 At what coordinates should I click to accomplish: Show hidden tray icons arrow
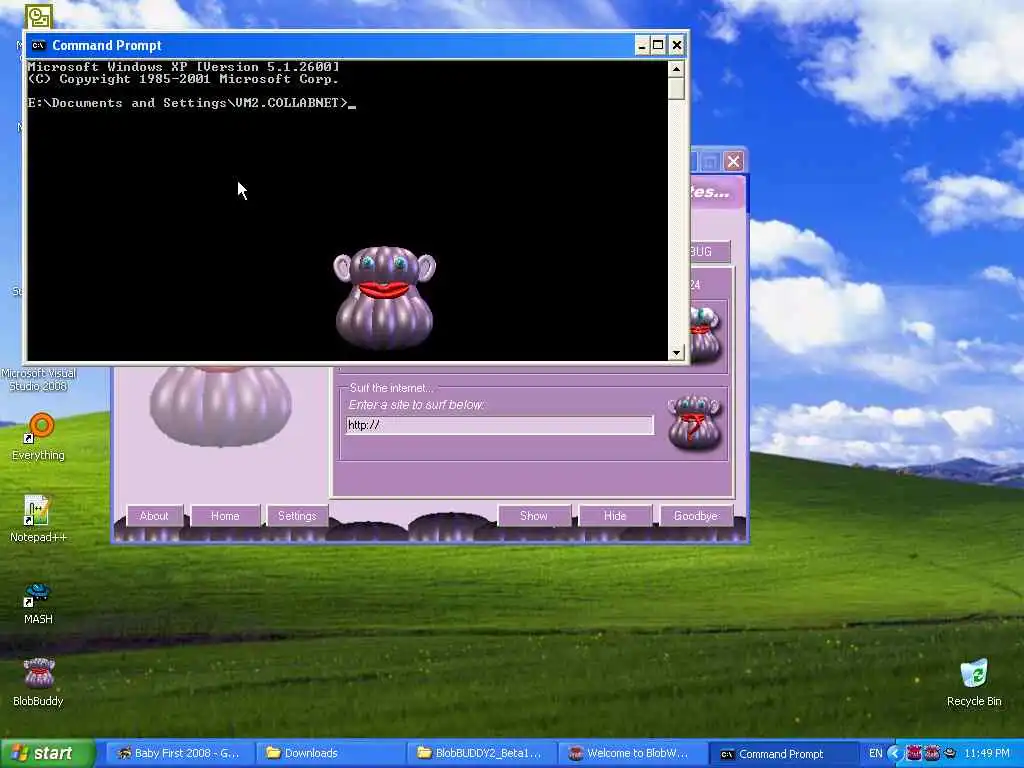tap(895, 753)
